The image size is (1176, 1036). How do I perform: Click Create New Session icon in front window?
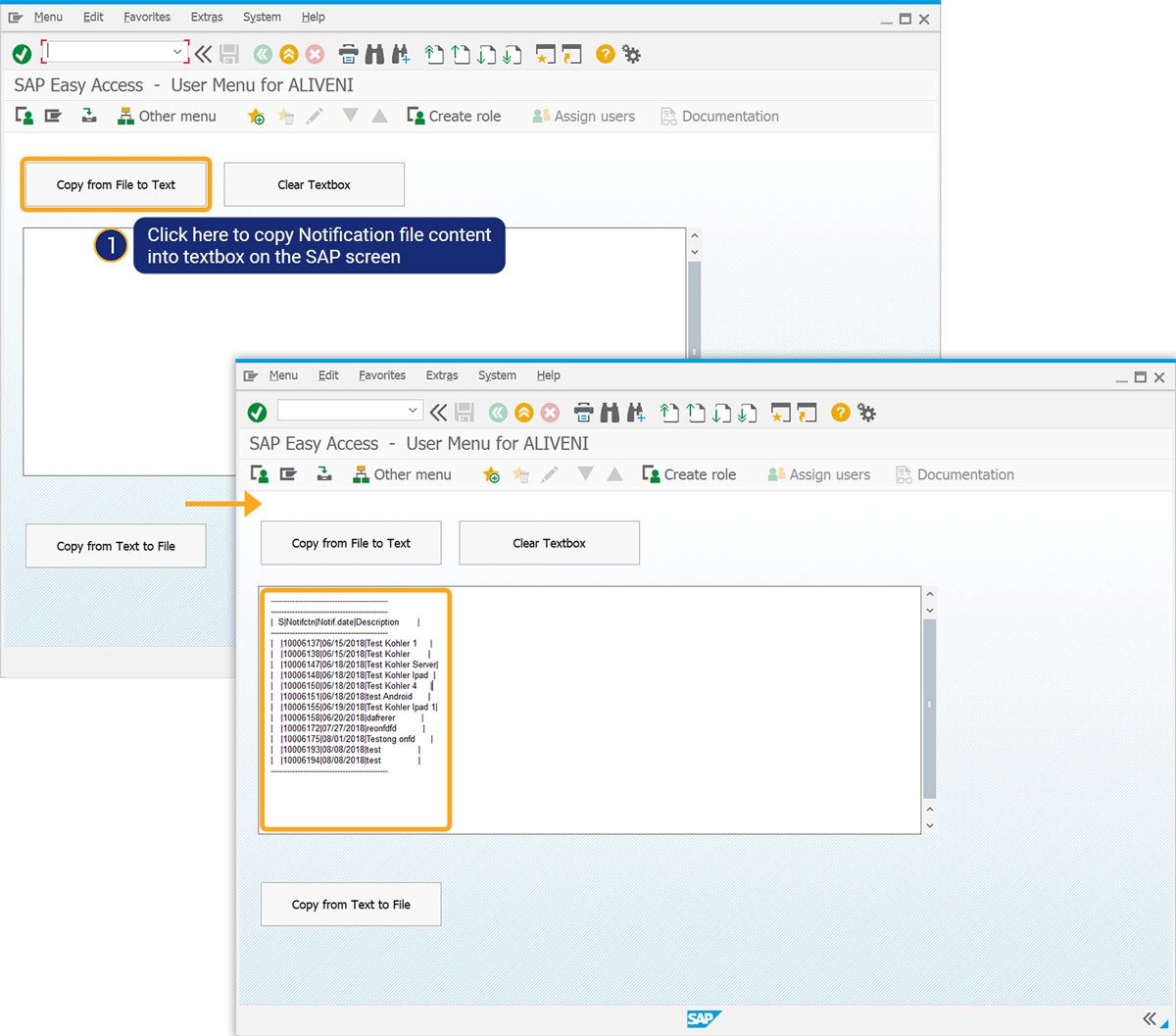[780, 413]
